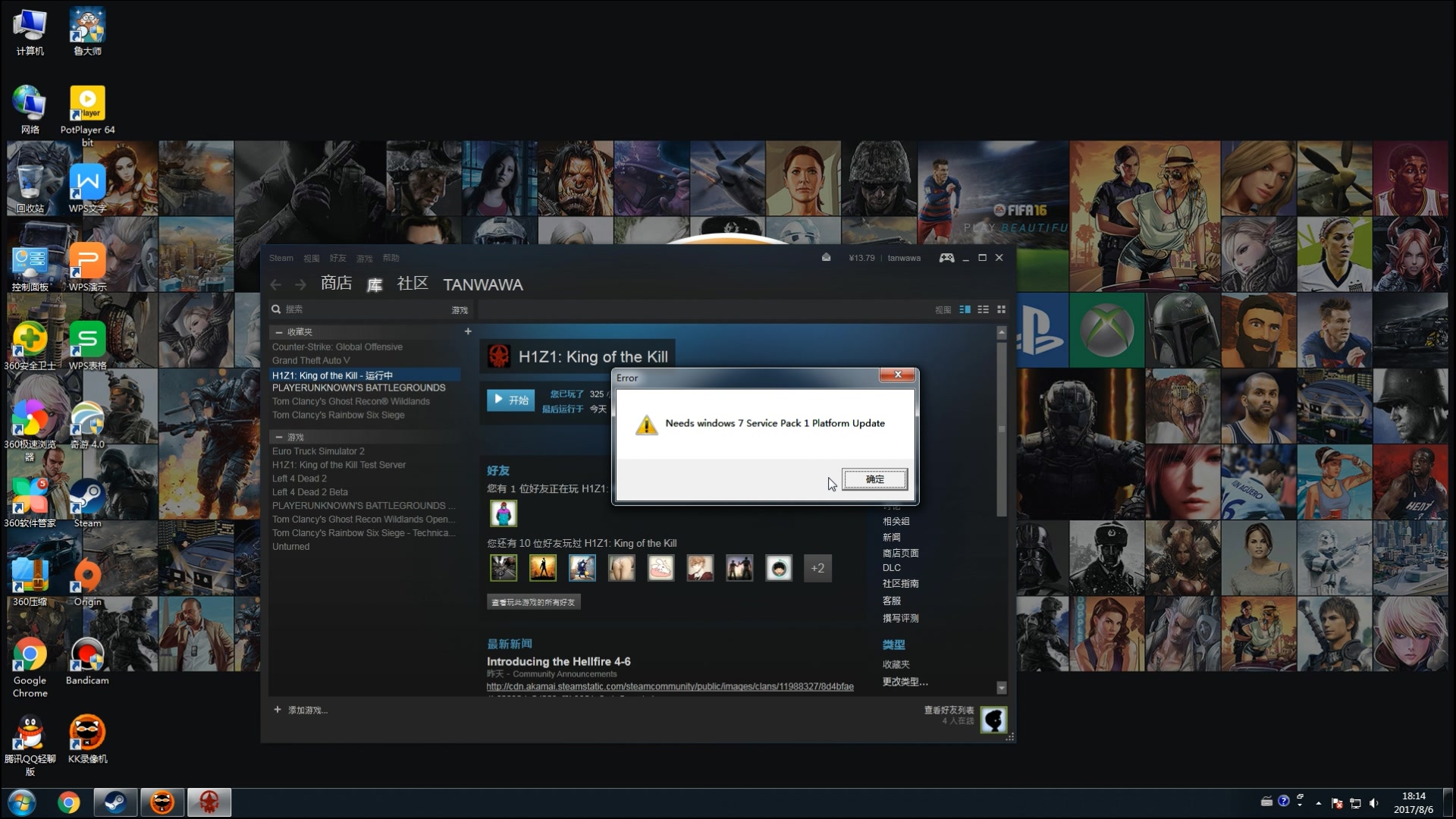The width and height of the screenshot is (1456, 819).
Task: Open the 鲁大师 desktop icon
Action: [87, 32]
